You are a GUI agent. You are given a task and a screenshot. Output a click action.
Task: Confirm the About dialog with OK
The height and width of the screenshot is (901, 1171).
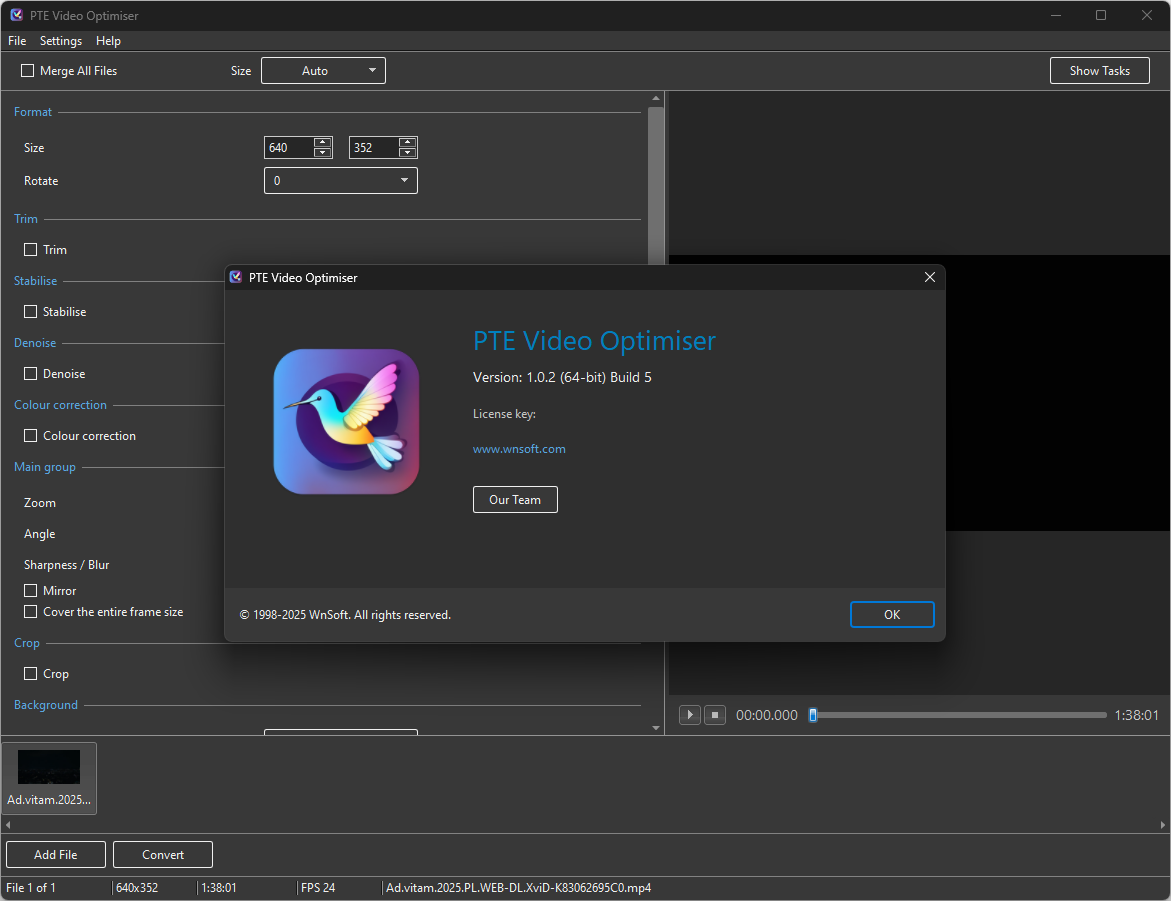tap(892, 614)
